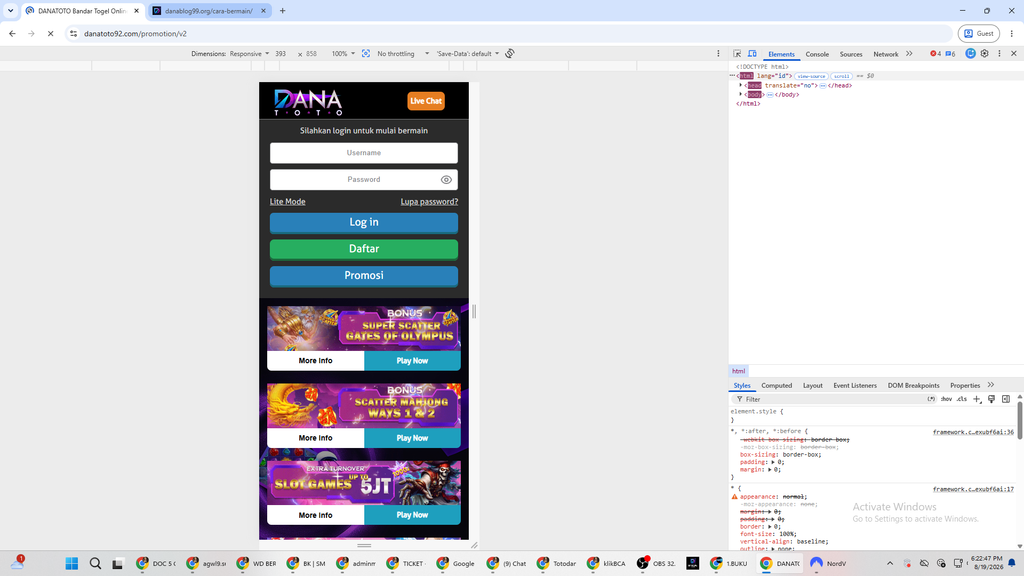
Task: Switch to the Console tab
Action: [817, 54]
